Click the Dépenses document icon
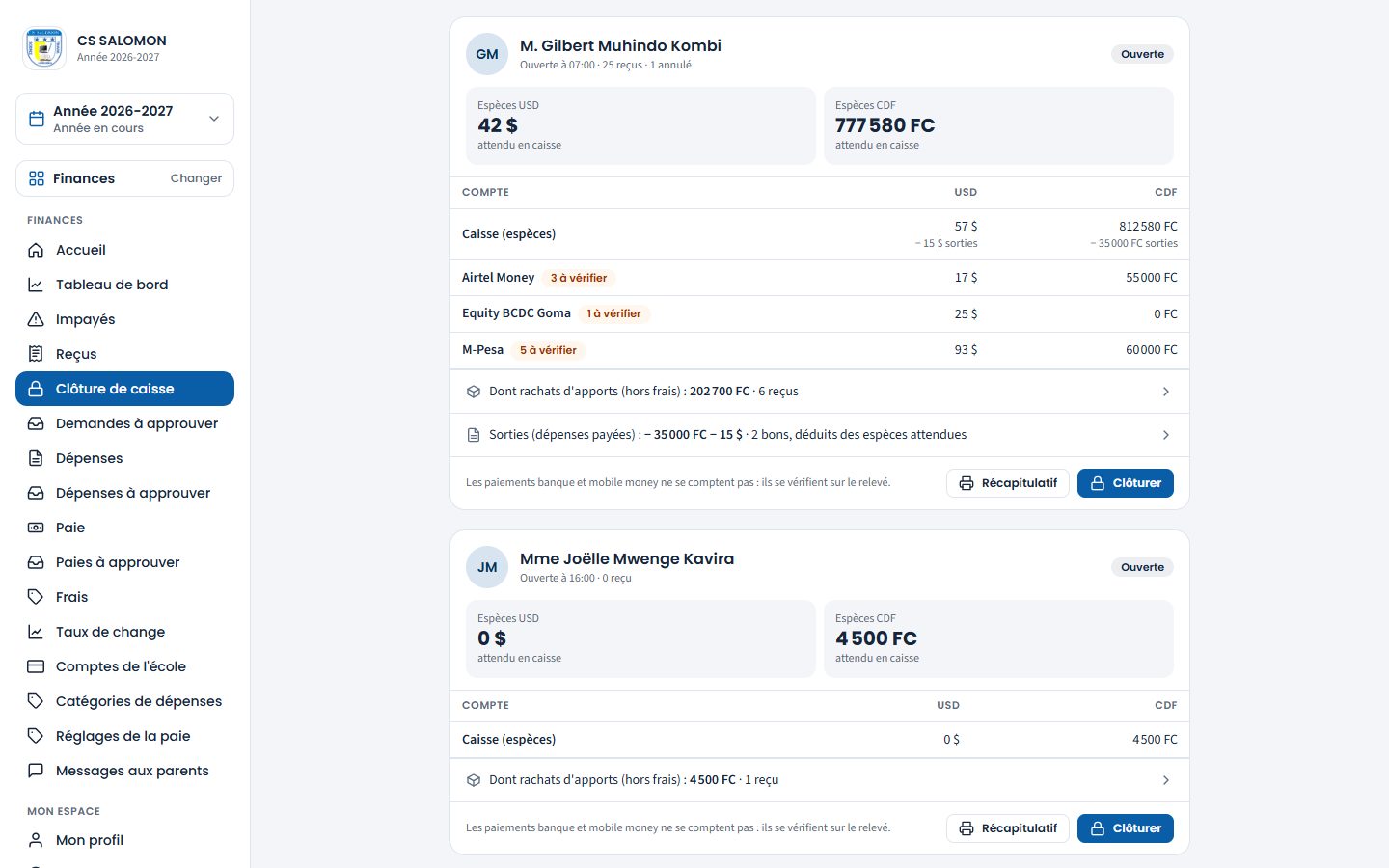The width and height of the screenshot is (1389, 868). (x=36, y=458)
